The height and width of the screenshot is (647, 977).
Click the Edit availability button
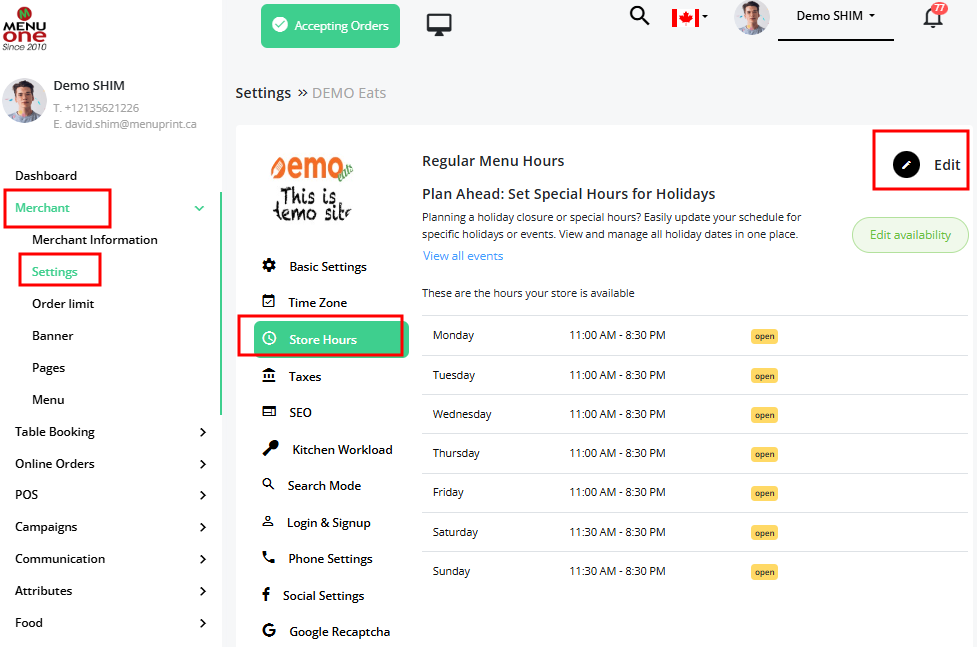coord(909,235)
